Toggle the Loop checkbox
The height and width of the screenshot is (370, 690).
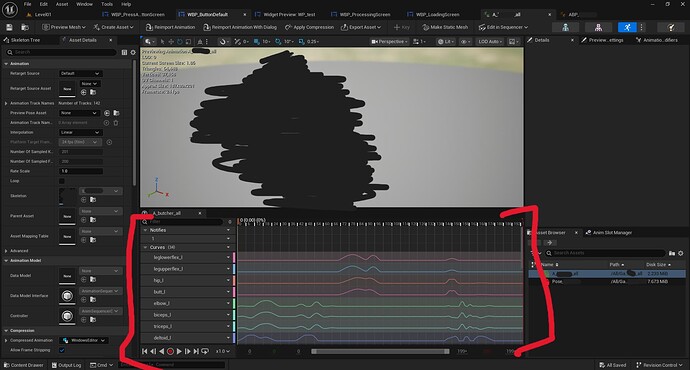pos(62,181)
